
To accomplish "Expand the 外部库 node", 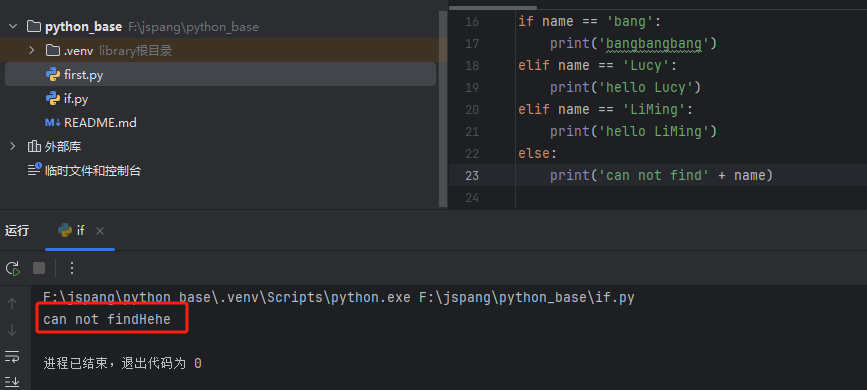I will pos(13,147).
